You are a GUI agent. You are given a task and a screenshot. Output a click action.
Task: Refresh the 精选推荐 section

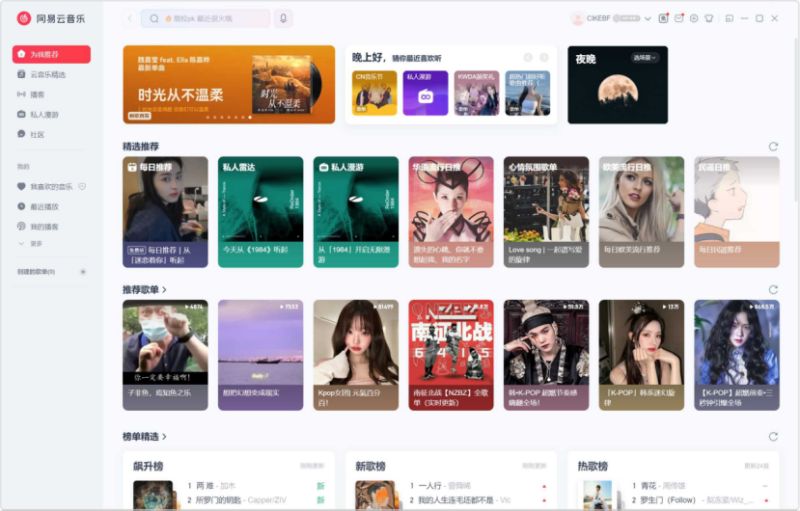click(x=773, y=146)
